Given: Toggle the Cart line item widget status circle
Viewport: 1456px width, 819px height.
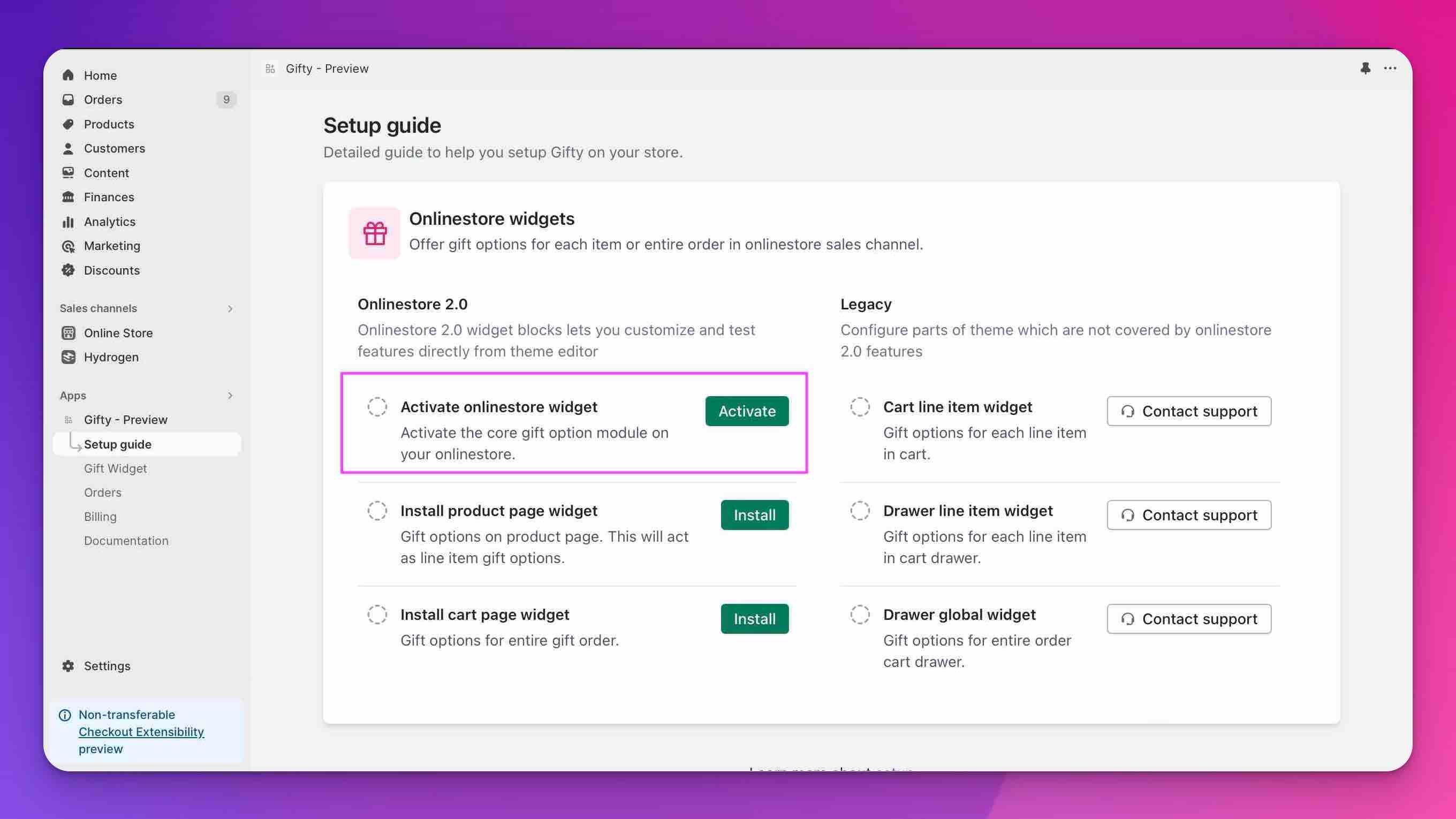Looking at the screenshot, I should click(860, 407).
